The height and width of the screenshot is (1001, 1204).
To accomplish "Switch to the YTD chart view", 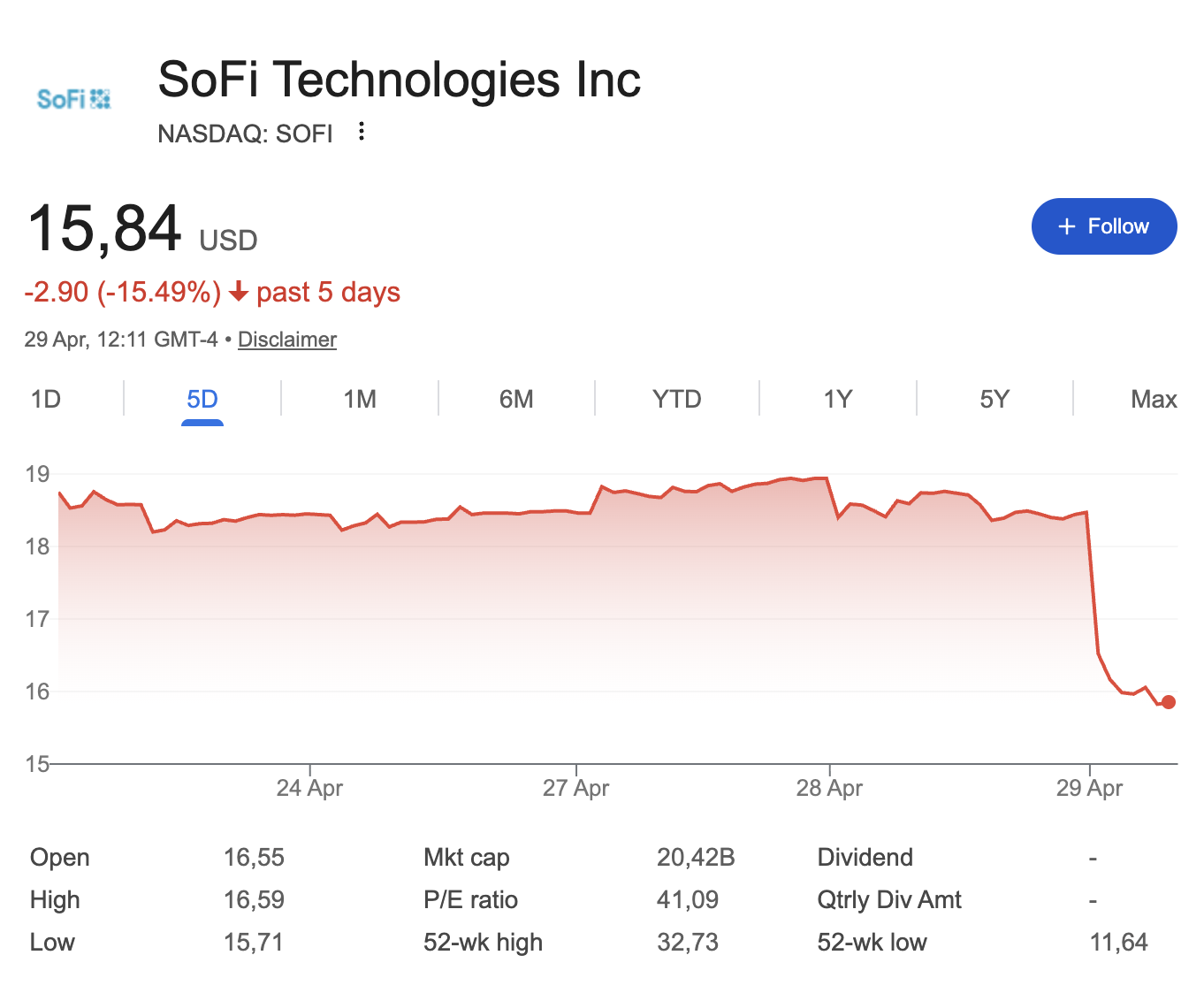I will (676, 399).
